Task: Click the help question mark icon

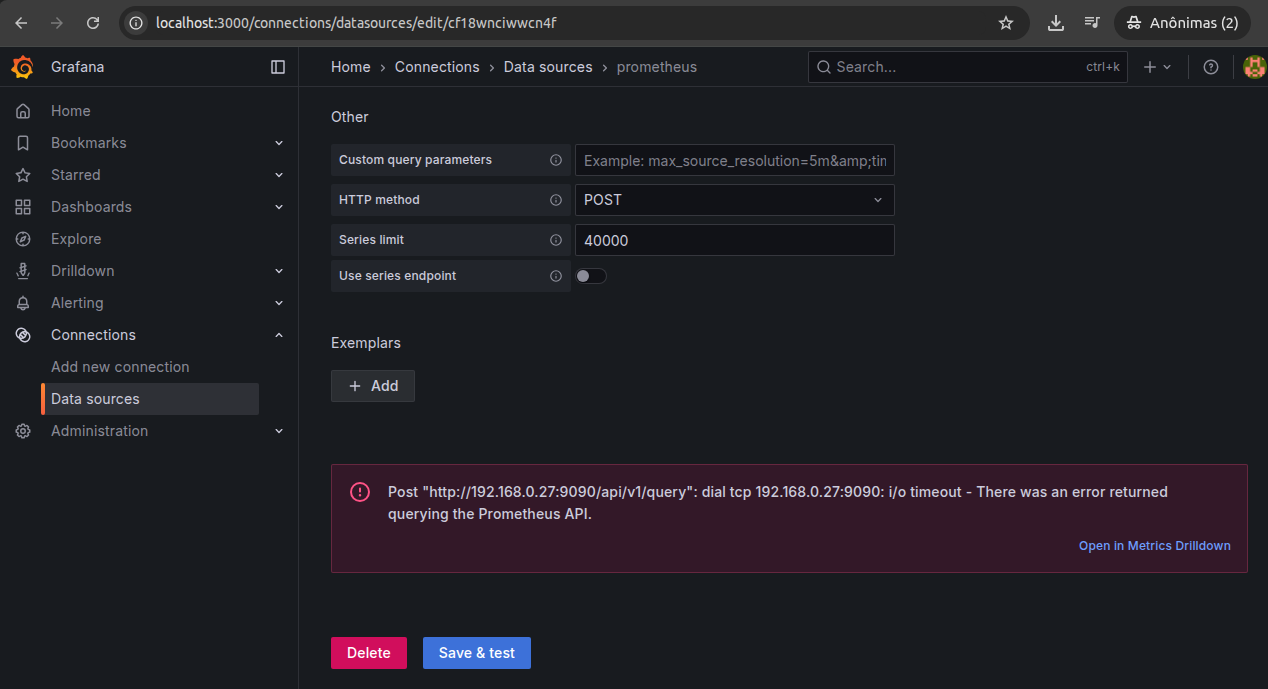Action: coord(1211,67)
